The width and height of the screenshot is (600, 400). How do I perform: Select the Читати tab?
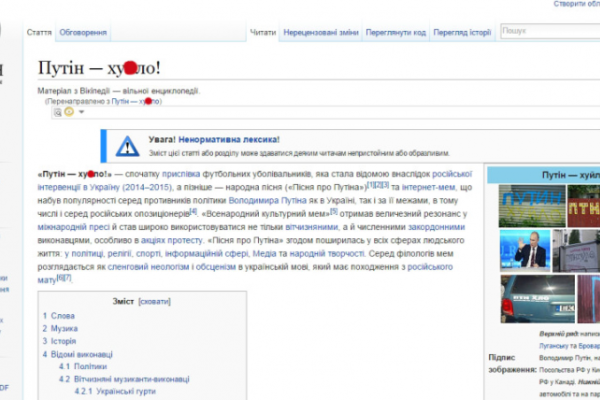[x=263, y=33]
